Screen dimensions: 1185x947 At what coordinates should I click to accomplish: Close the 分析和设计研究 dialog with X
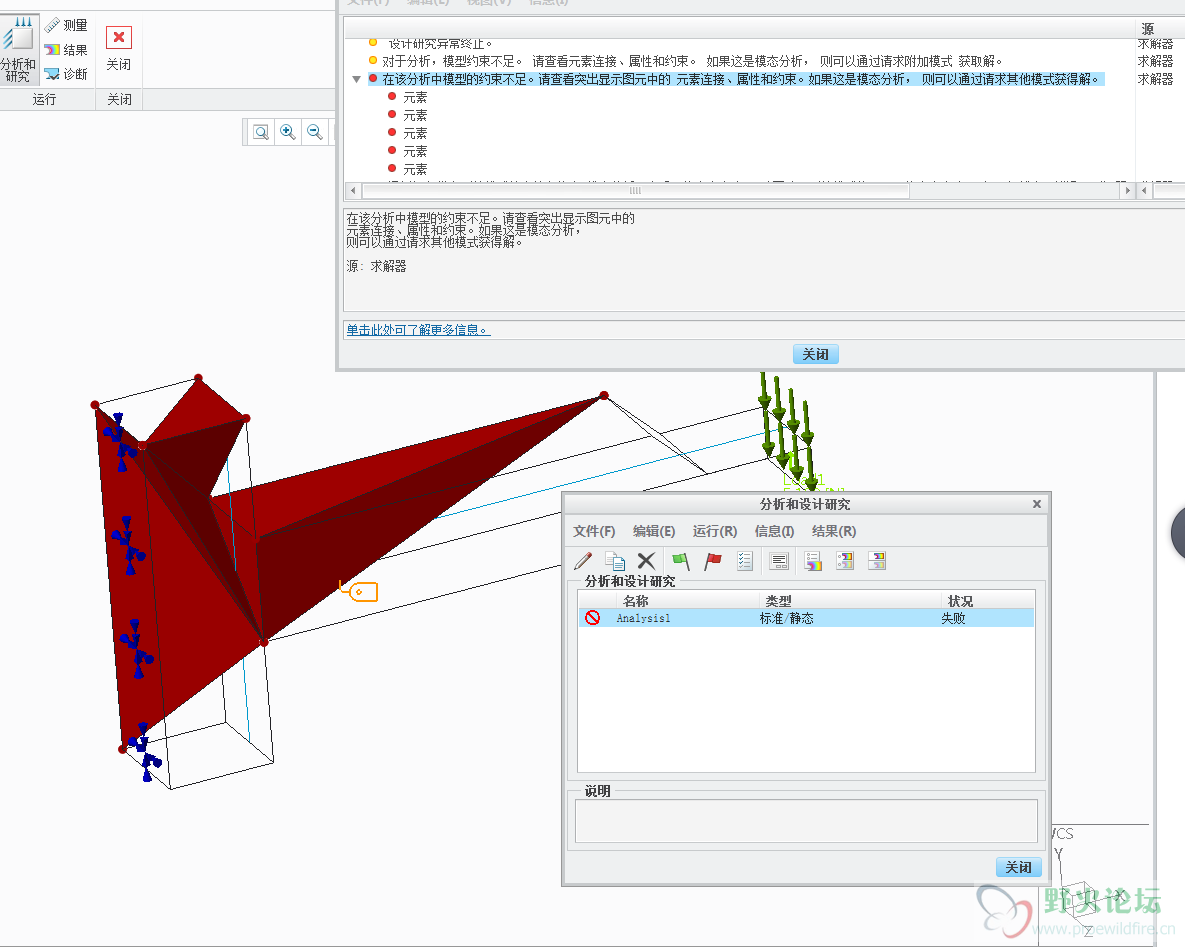(1037, 504)
